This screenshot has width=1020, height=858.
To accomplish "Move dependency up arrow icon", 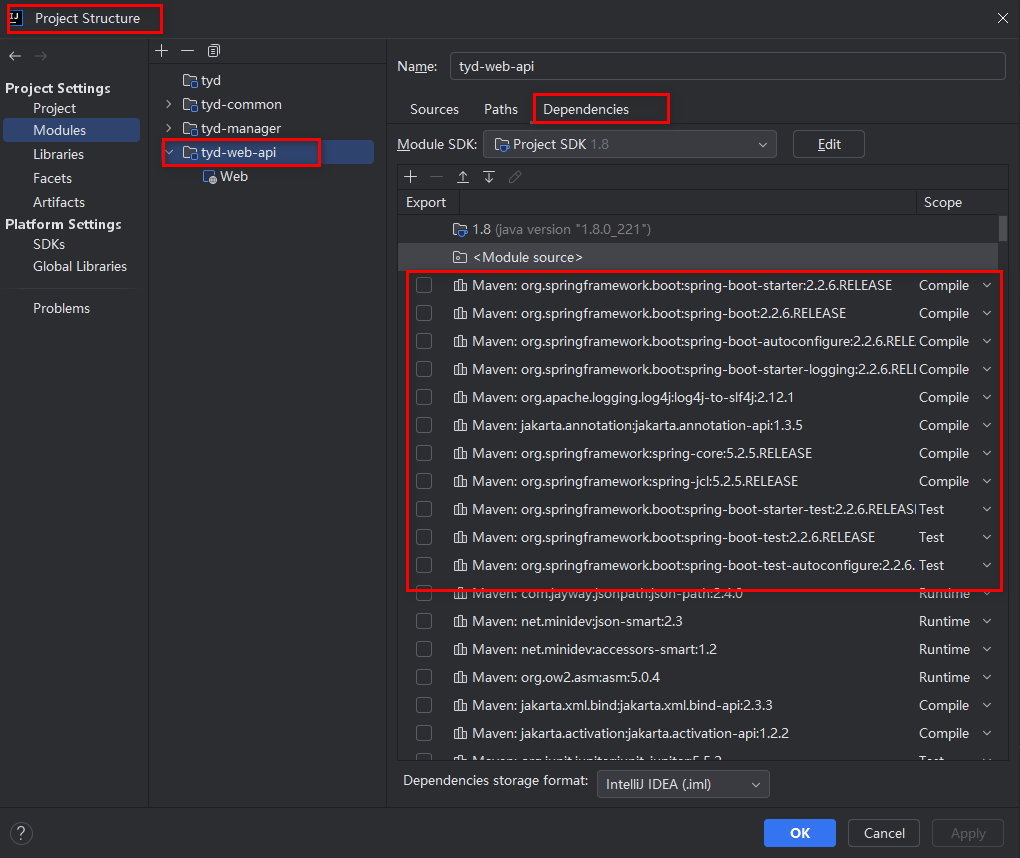I will [463, 176].
